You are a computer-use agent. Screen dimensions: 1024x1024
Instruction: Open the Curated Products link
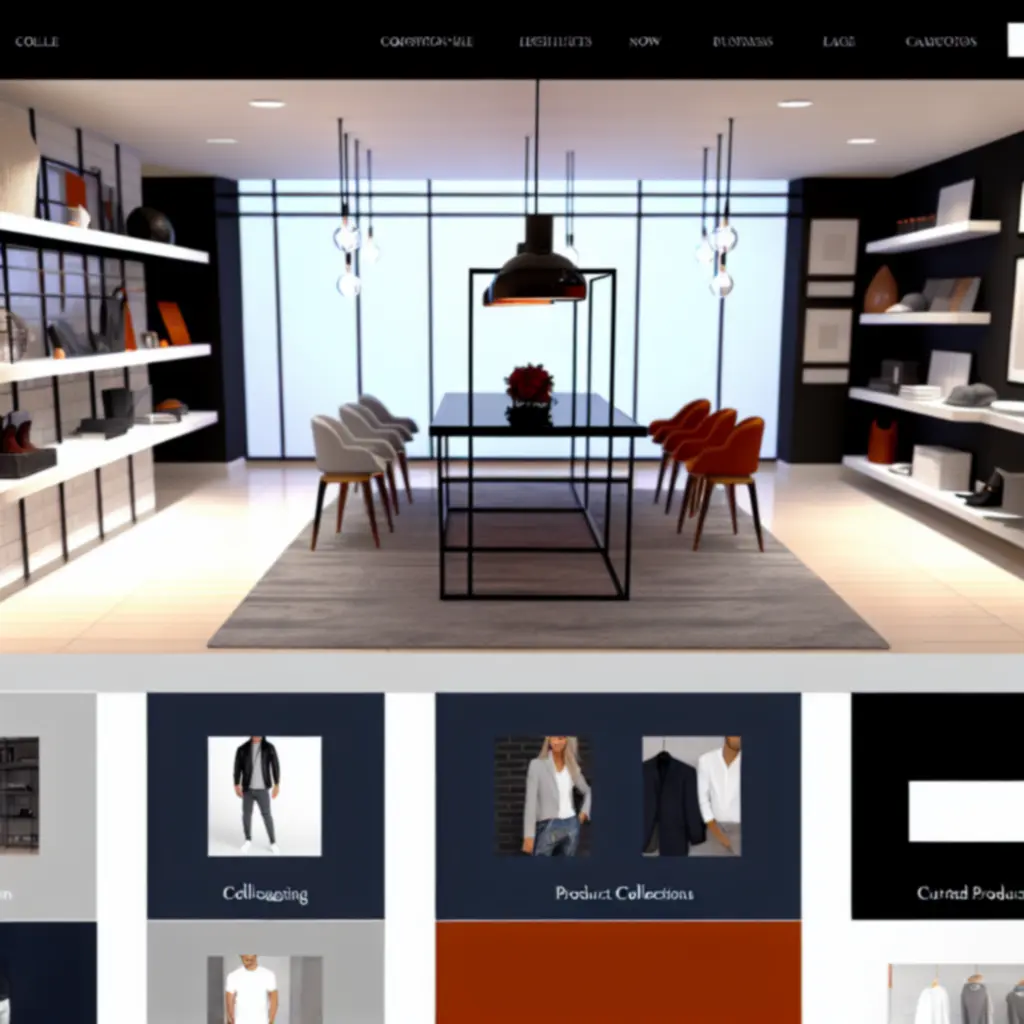[969, 893]
